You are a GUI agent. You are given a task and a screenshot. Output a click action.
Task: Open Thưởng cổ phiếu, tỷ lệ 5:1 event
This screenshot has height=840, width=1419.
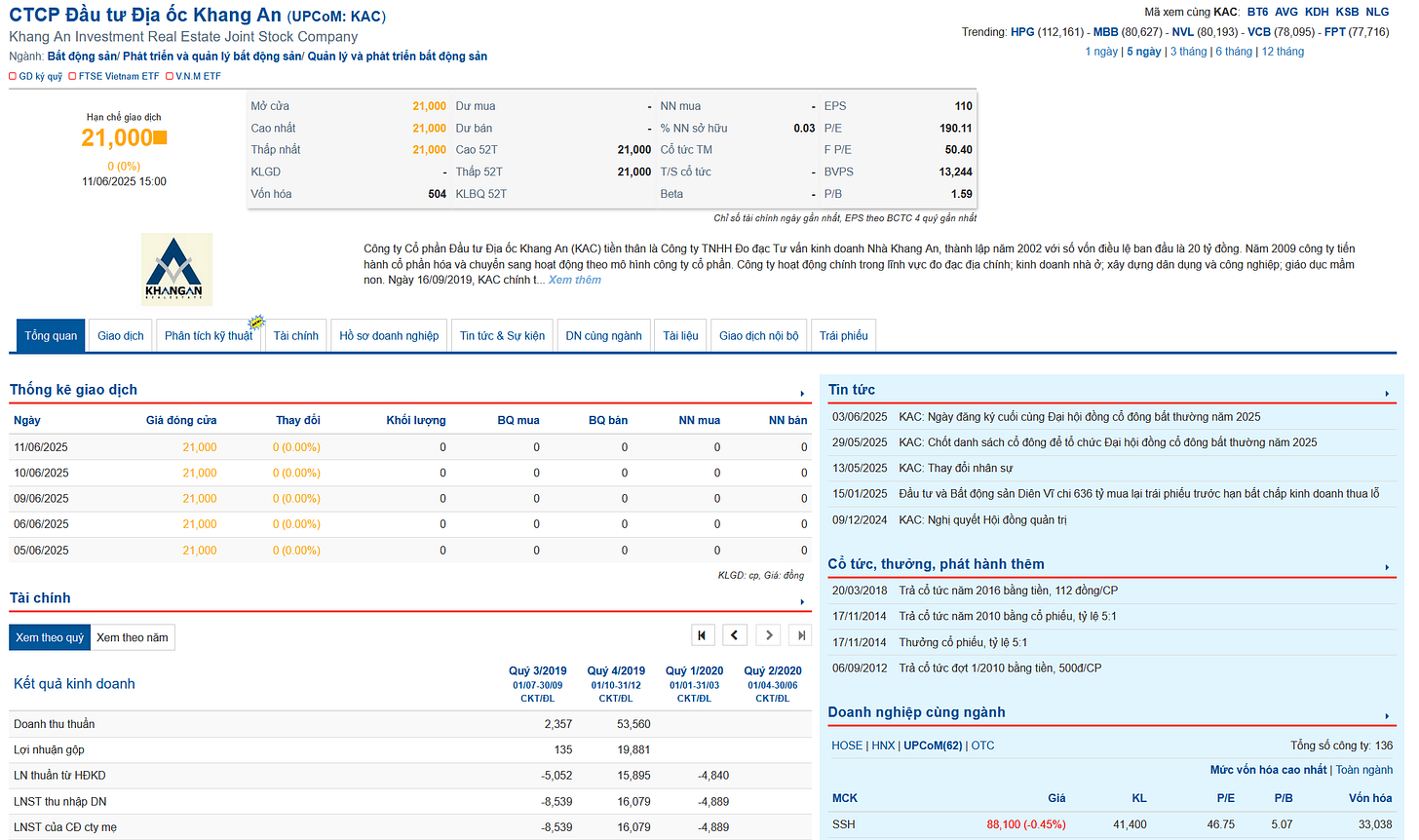pyautogui.click(x=963, y=642)
